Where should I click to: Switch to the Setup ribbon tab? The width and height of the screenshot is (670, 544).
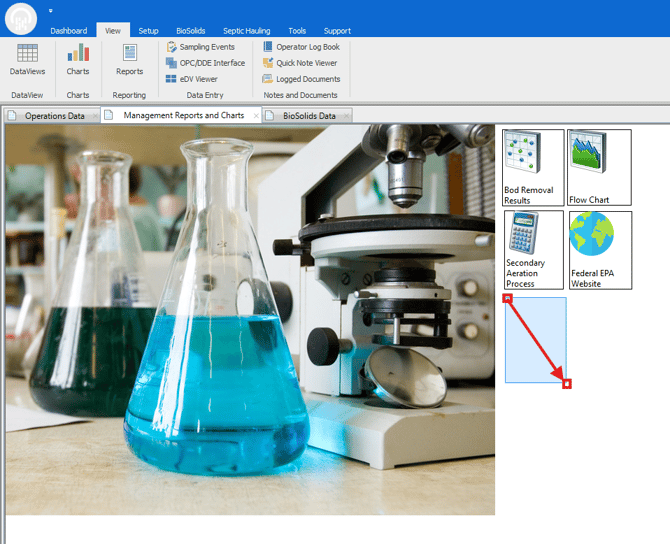point(148,31)
